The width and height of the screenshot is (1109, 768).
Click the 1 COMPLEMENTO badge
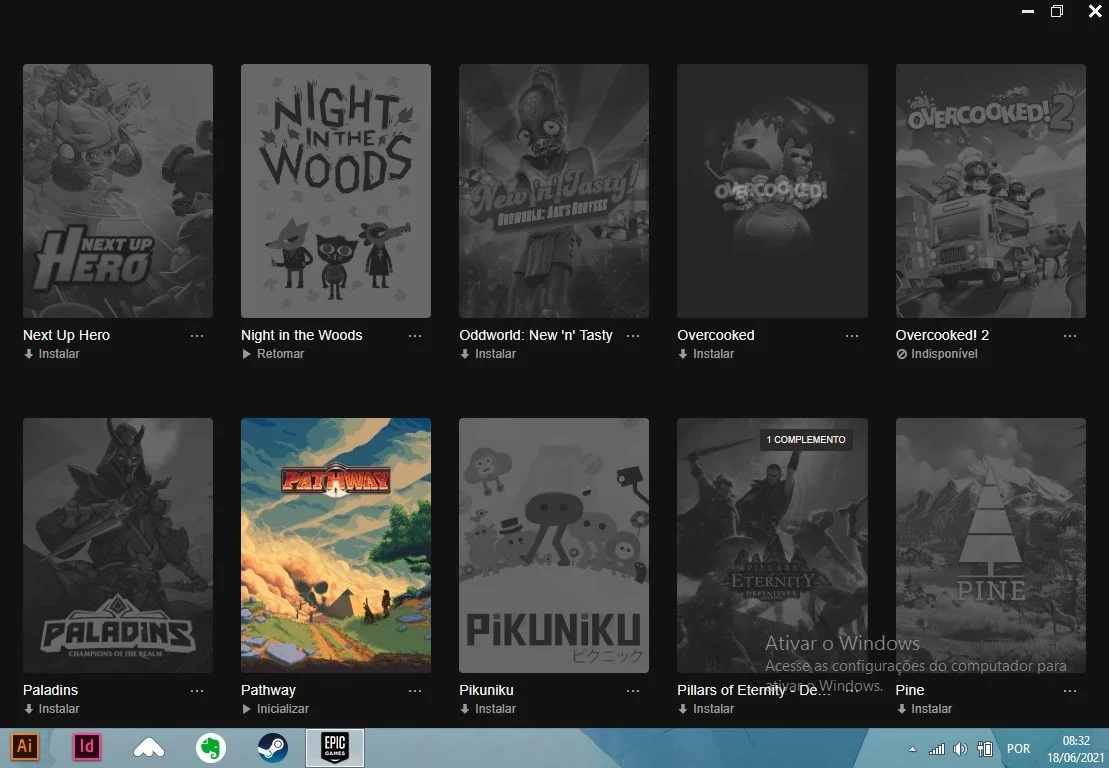coord(806,440)
